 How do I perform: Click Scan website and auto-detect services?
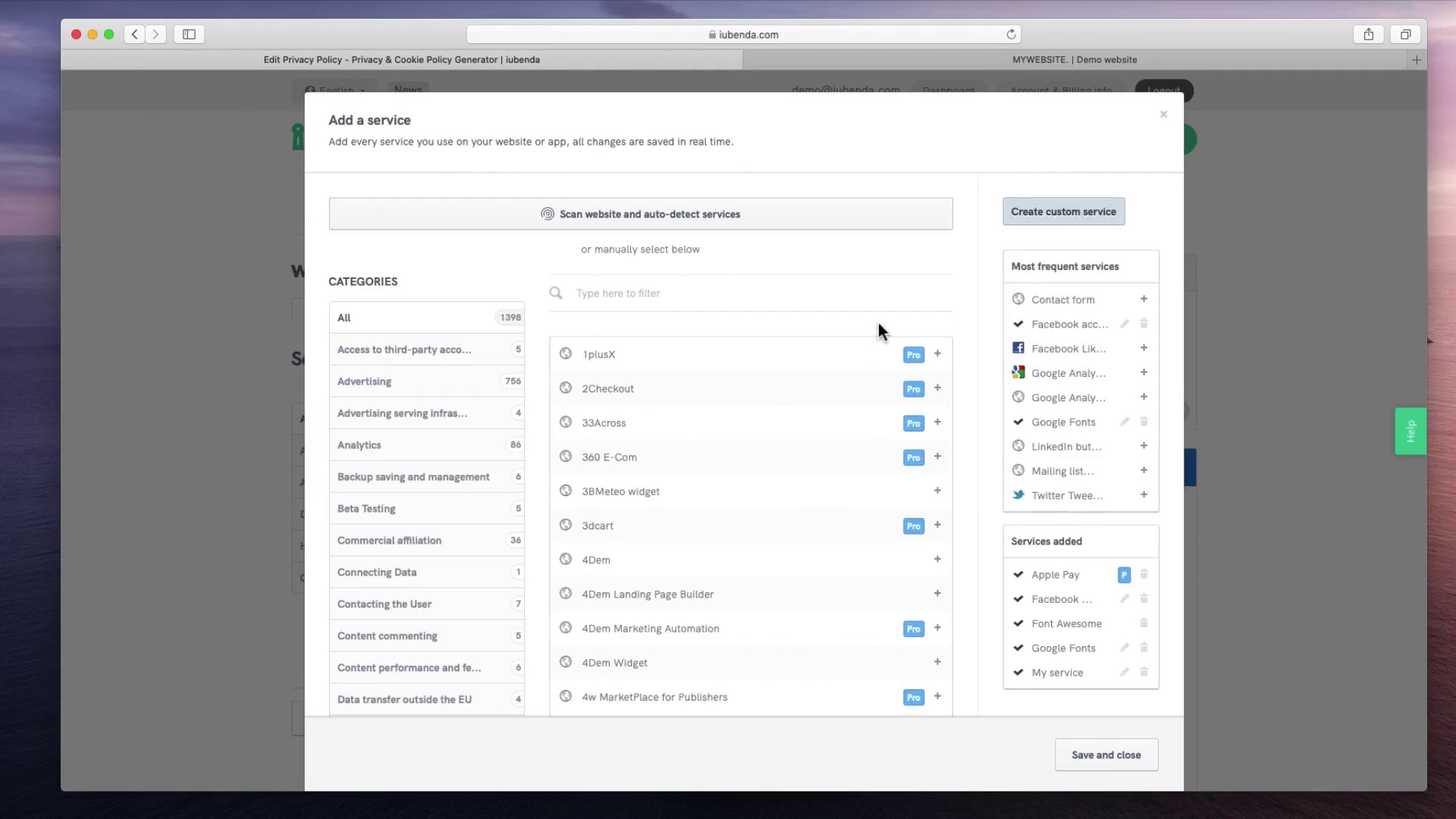point(641,214)
